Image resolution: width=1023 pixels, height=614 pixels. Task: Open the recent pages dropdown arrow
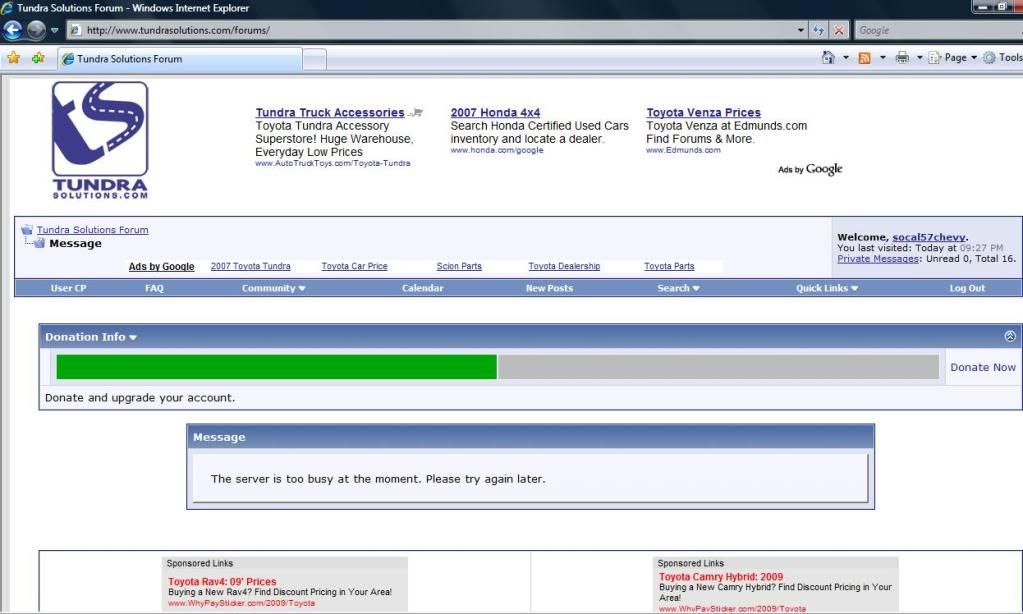(x=55, y=30)
